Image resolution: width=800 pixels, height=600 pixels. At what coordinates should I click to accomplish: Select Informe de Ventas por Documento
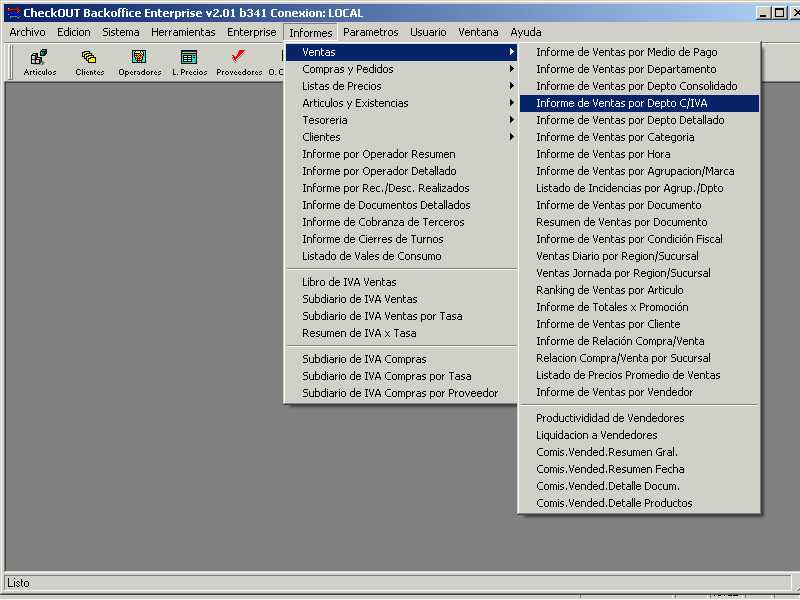[639, 205]
